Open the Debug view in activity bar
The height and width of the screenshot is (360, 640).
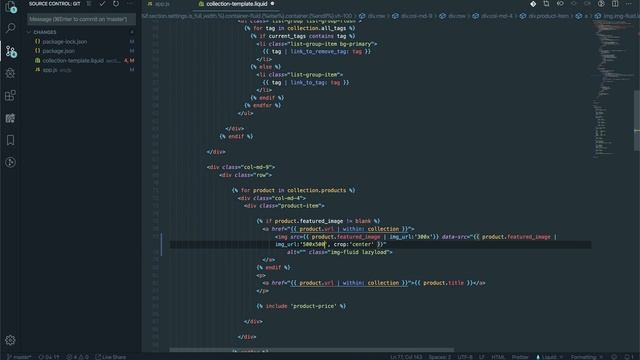(x=10, y=73)
